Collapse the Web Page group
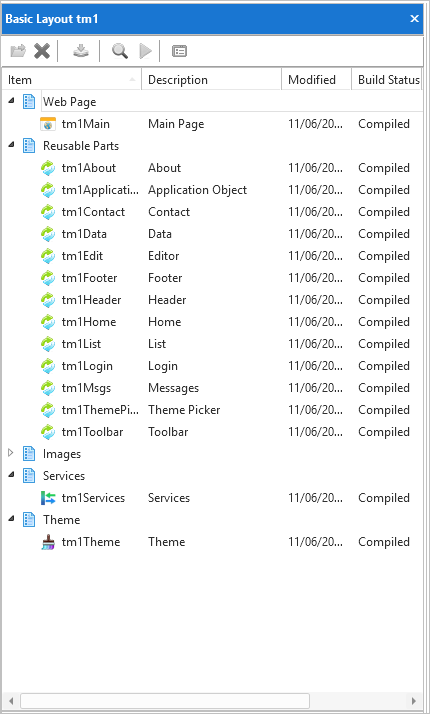The width and height of the screenshot is (430, 714). pos(11,101)
